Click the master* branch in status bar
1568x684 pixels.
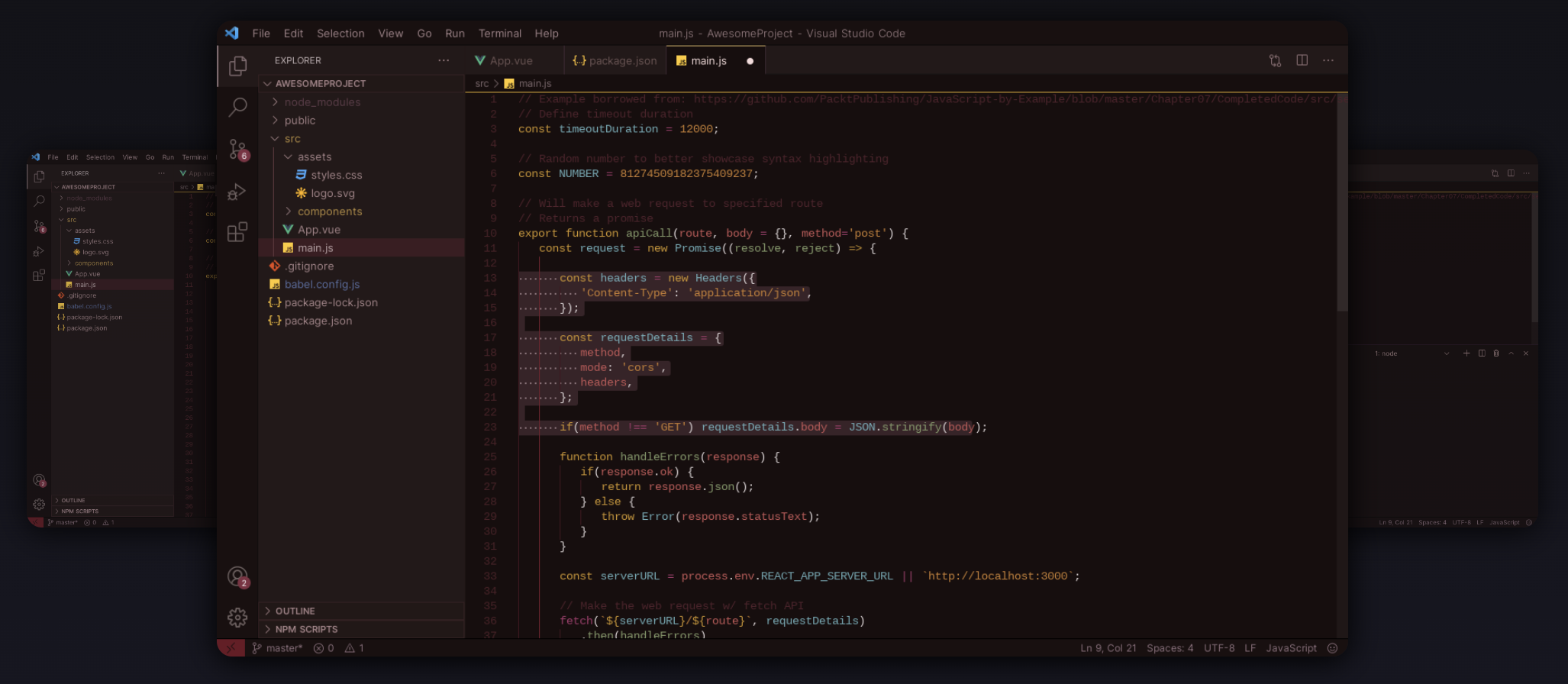(278, 648)
